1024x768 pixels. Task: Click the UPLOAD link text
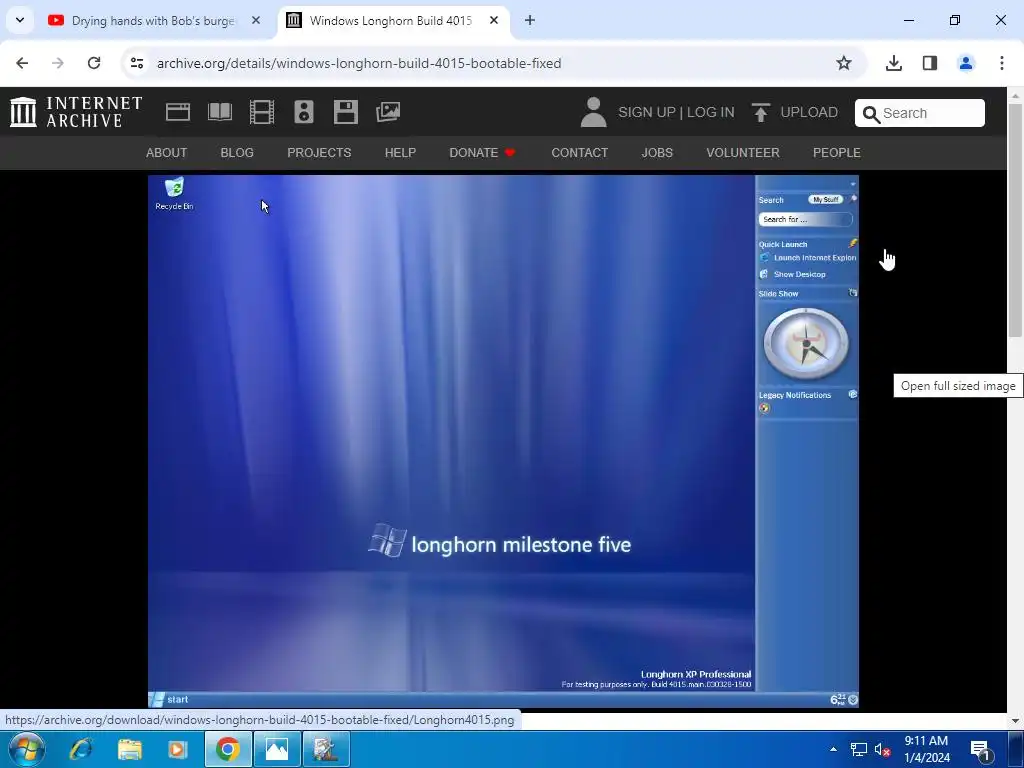[x=809, y=112]
